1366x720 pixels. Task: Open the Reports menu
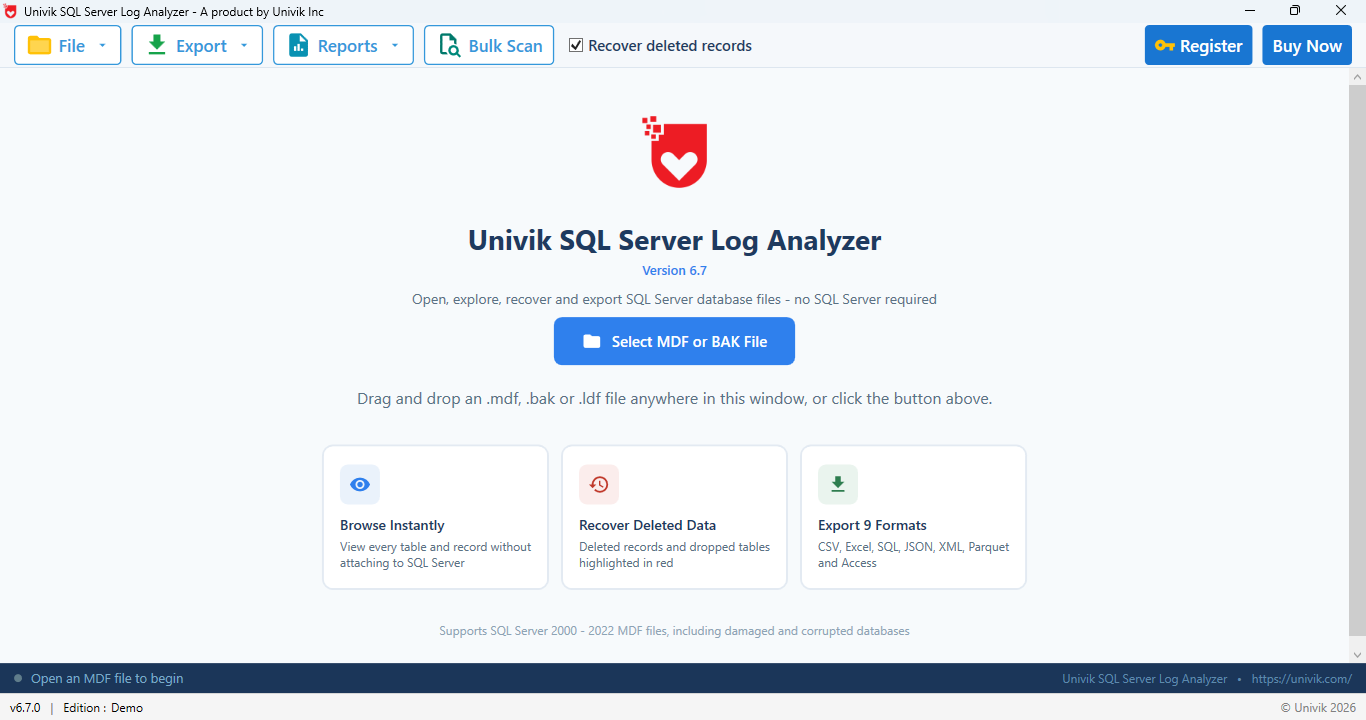pos(343,45)
